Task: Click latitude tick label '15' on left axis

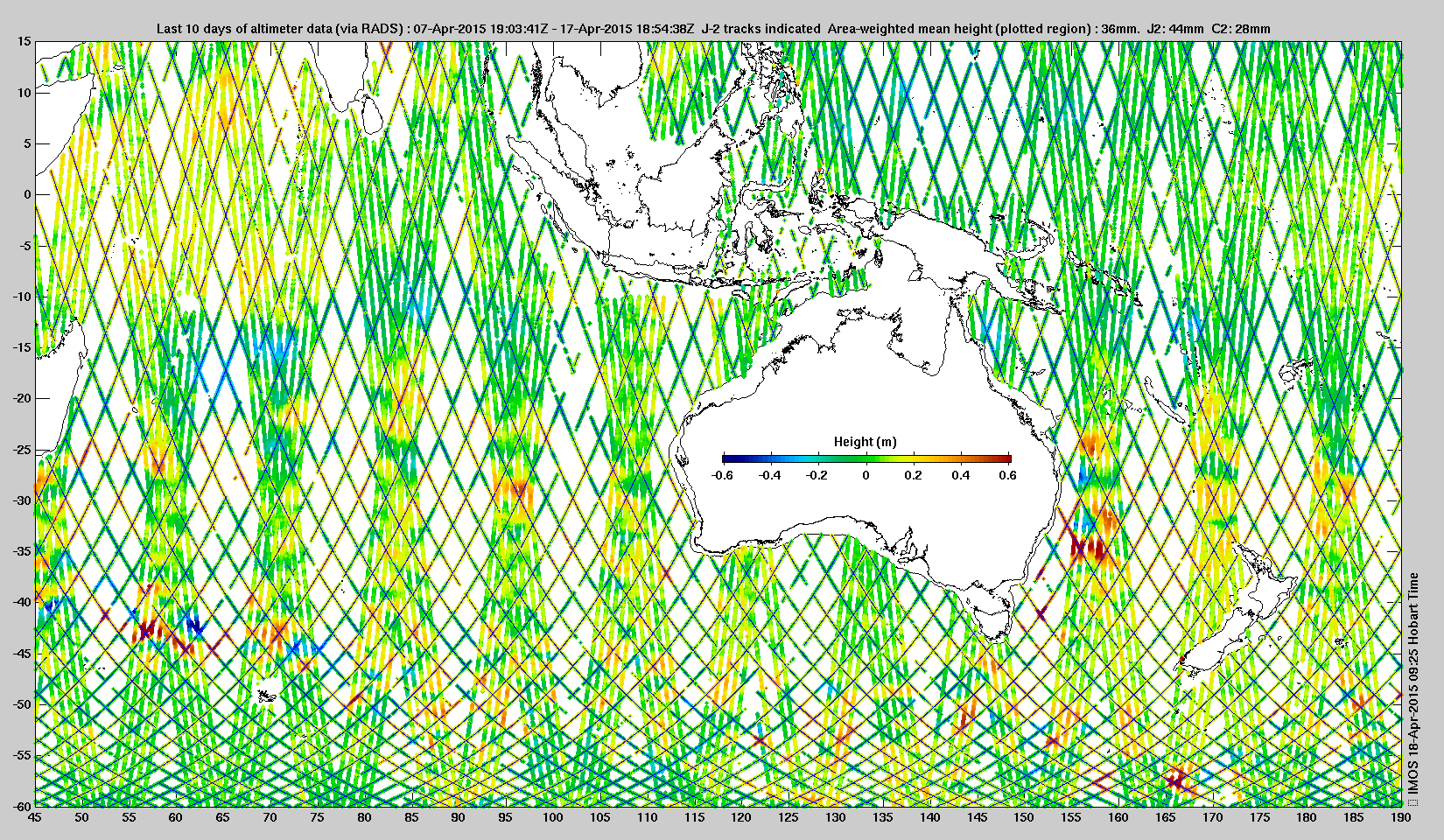Action: tap(25, 41)
